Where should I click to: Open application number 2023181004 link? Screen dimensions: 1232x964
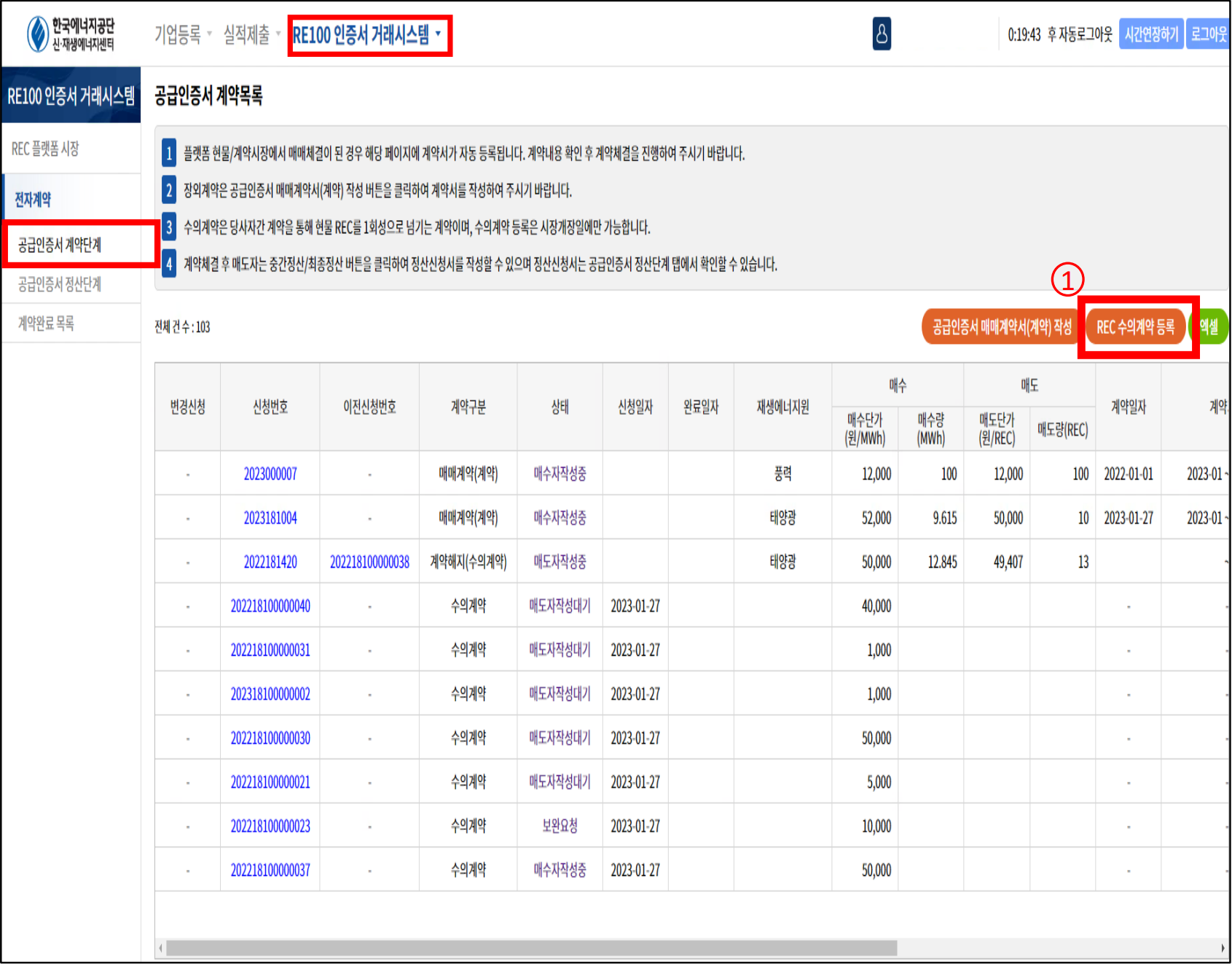tap(270, 518)
